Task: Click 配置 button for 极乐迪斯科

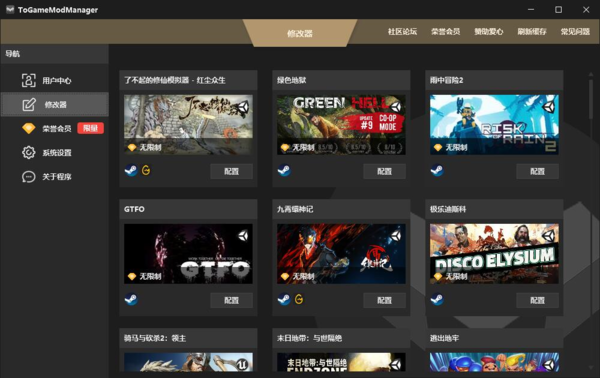Action: point(538,300)
